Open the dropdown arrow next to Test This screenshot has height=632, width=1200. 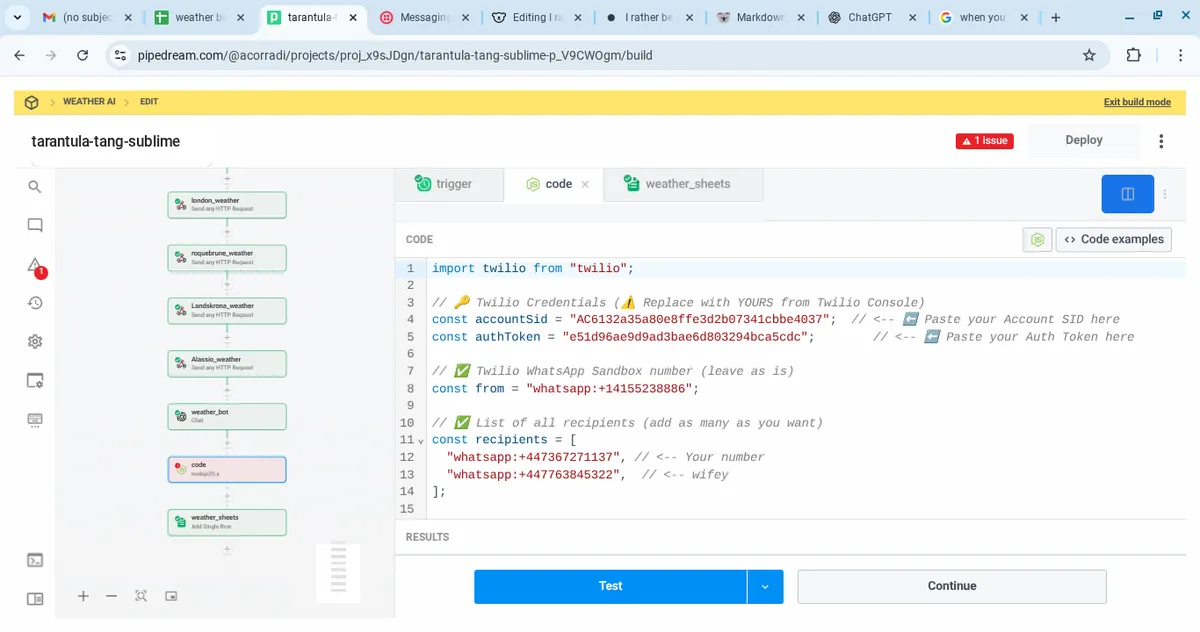[x=765, y=586]
